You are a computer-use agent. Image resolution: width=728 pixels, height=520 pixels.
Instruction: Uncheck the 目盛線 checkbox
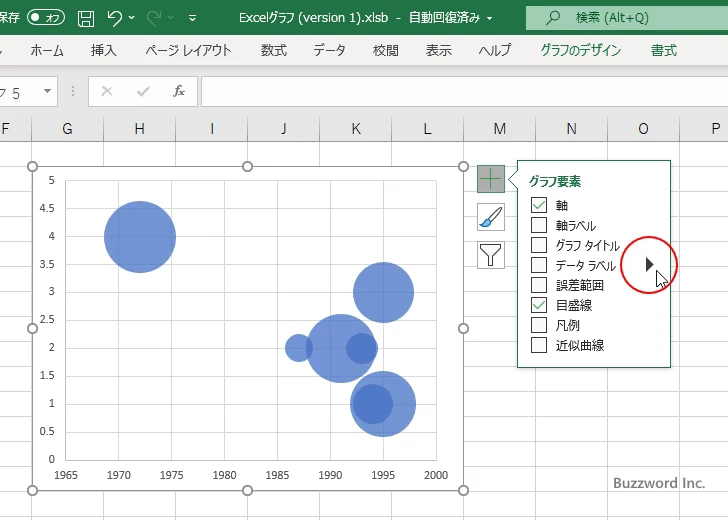click(539, 305)
